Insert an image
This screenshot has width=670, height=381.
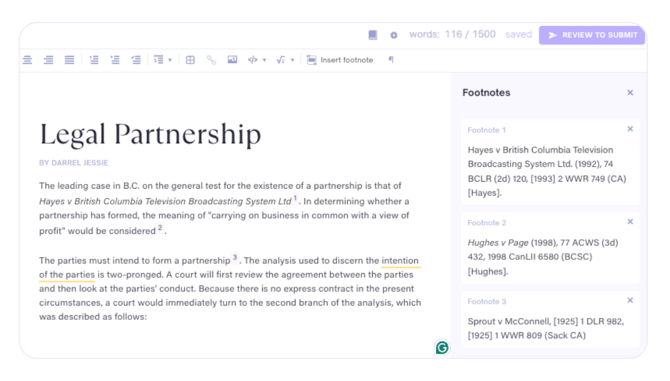[x=232, y=60]
